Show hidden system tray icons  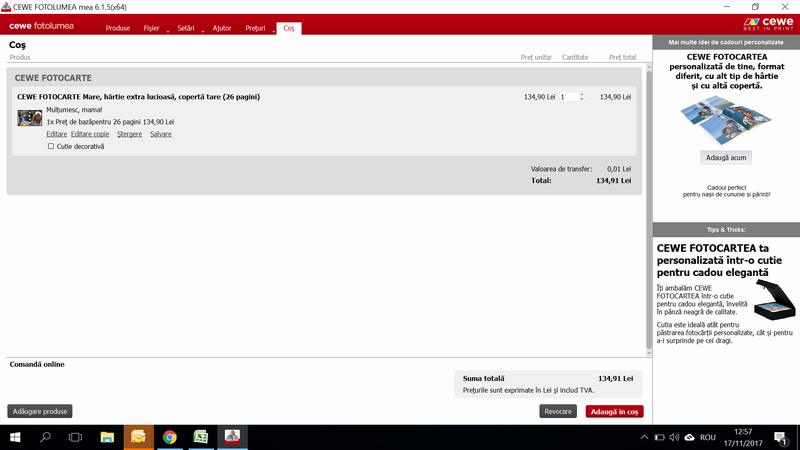644,437
